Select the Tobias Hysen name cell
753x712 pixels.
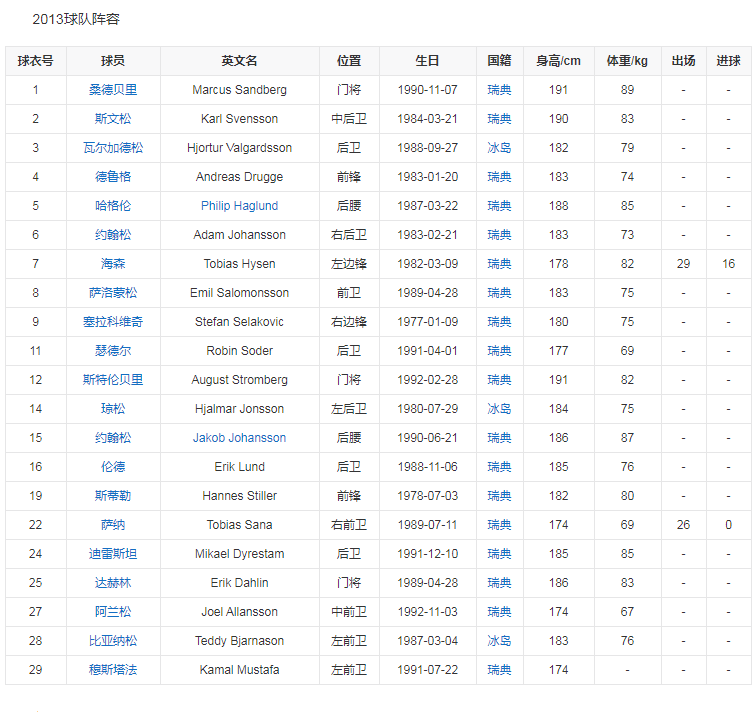[x=239, y=264]
